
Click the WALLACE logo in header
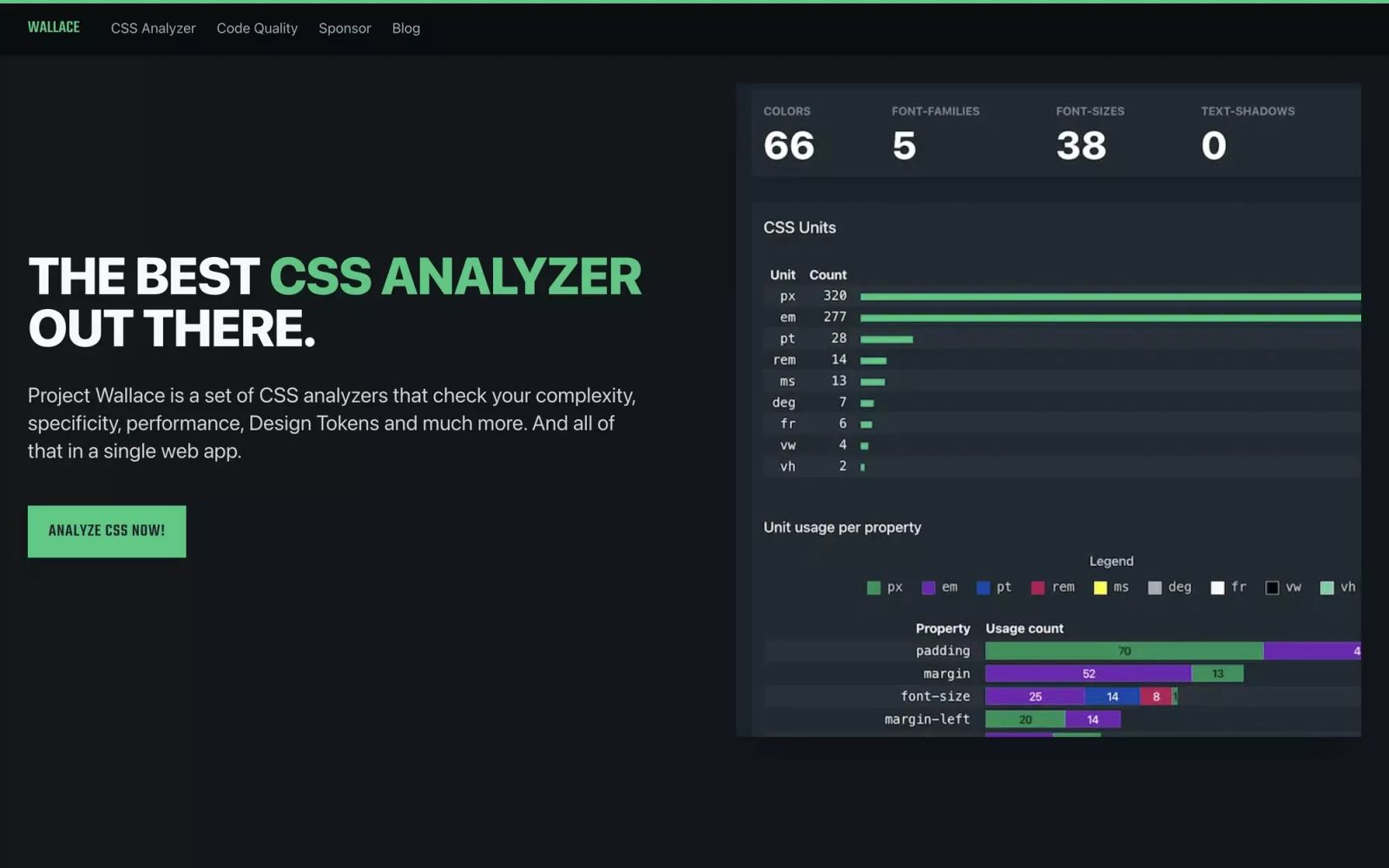53,28
